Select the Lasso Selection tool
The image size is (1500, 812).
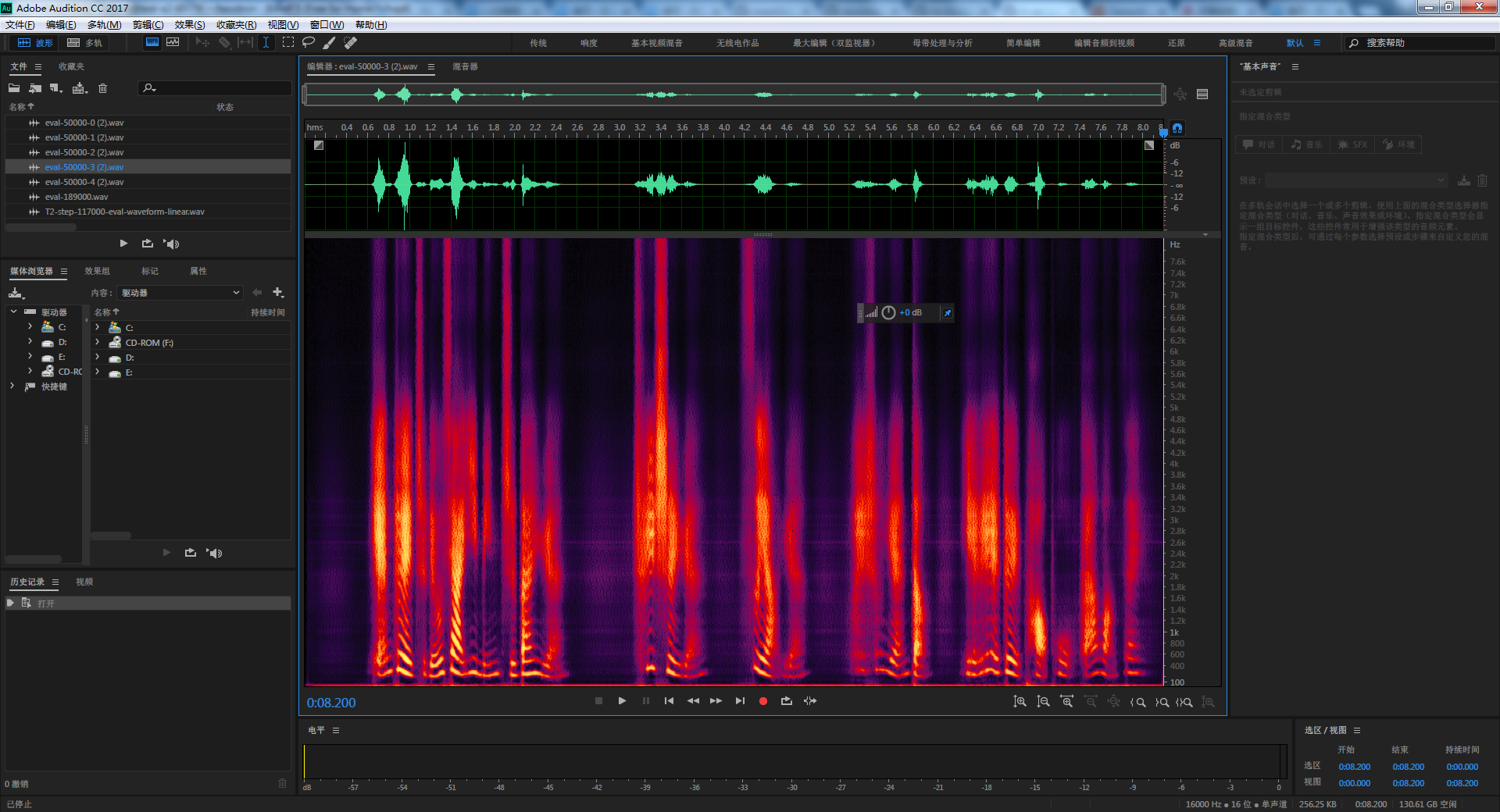pyautogui.click(x=309, y=43)
